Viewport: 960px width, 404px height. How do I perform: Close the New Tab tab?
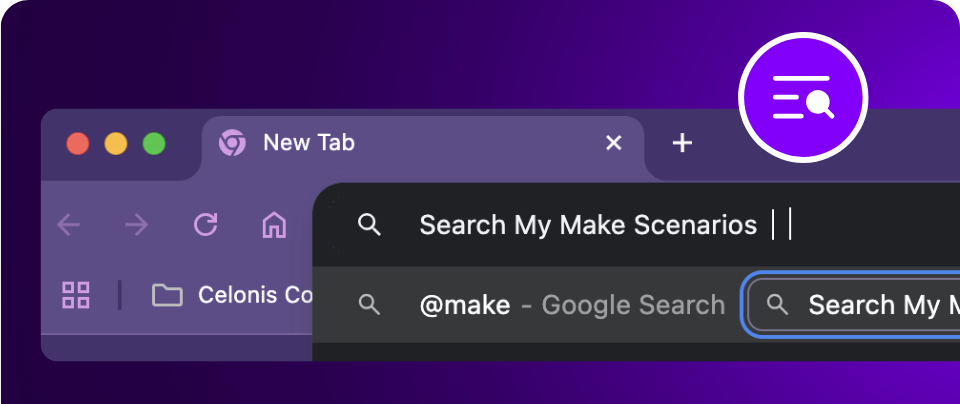coord(614,143)
